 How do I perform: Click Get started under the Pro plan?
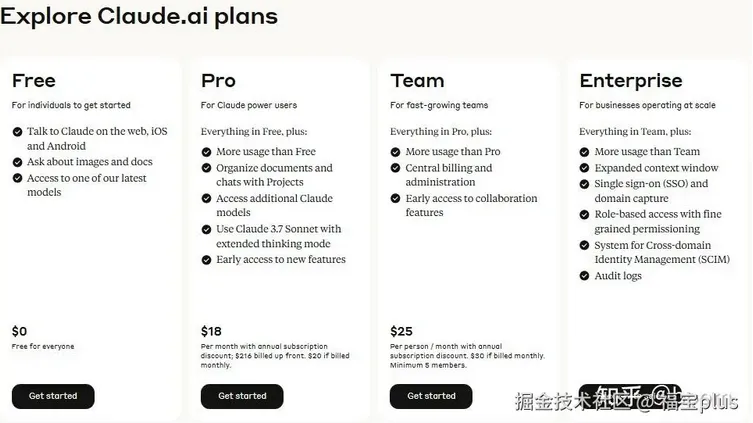[x=242, y=396]
